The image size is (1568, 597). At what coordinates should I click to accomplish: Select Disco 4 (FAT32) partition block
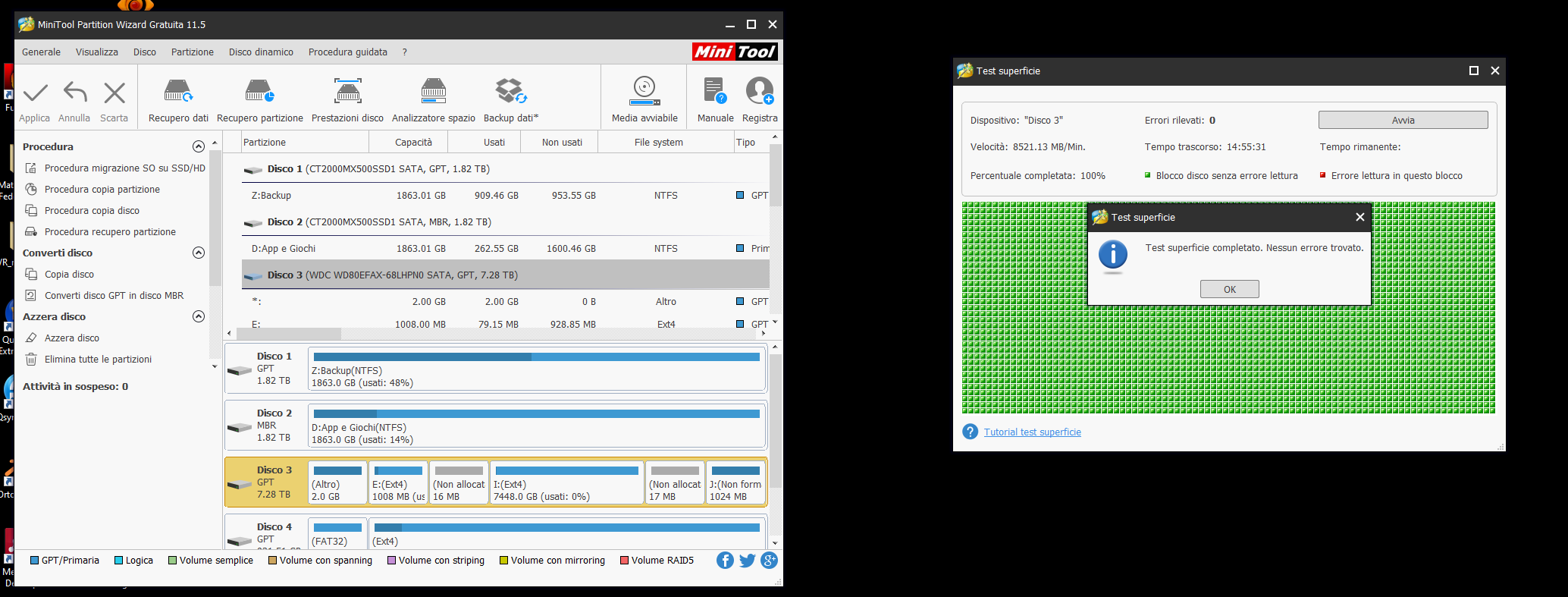tap(337, 533)
